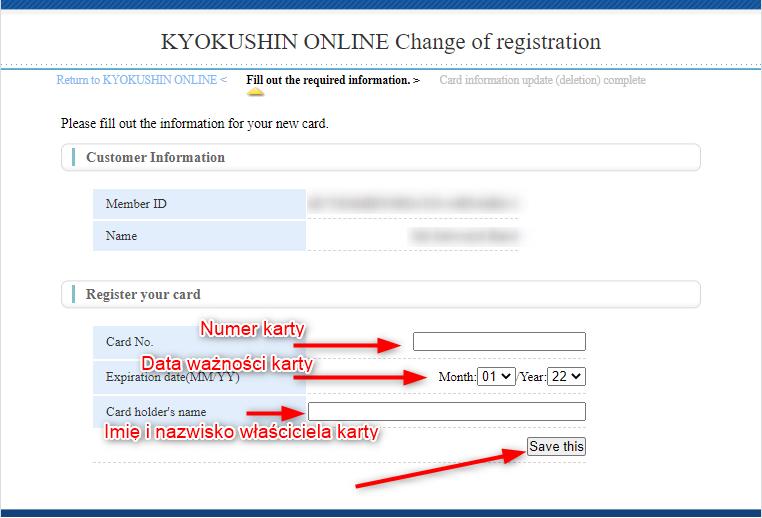762x518 pixels.
Task: Click the 'Customer Information' section heading
Action: point(156,157)
